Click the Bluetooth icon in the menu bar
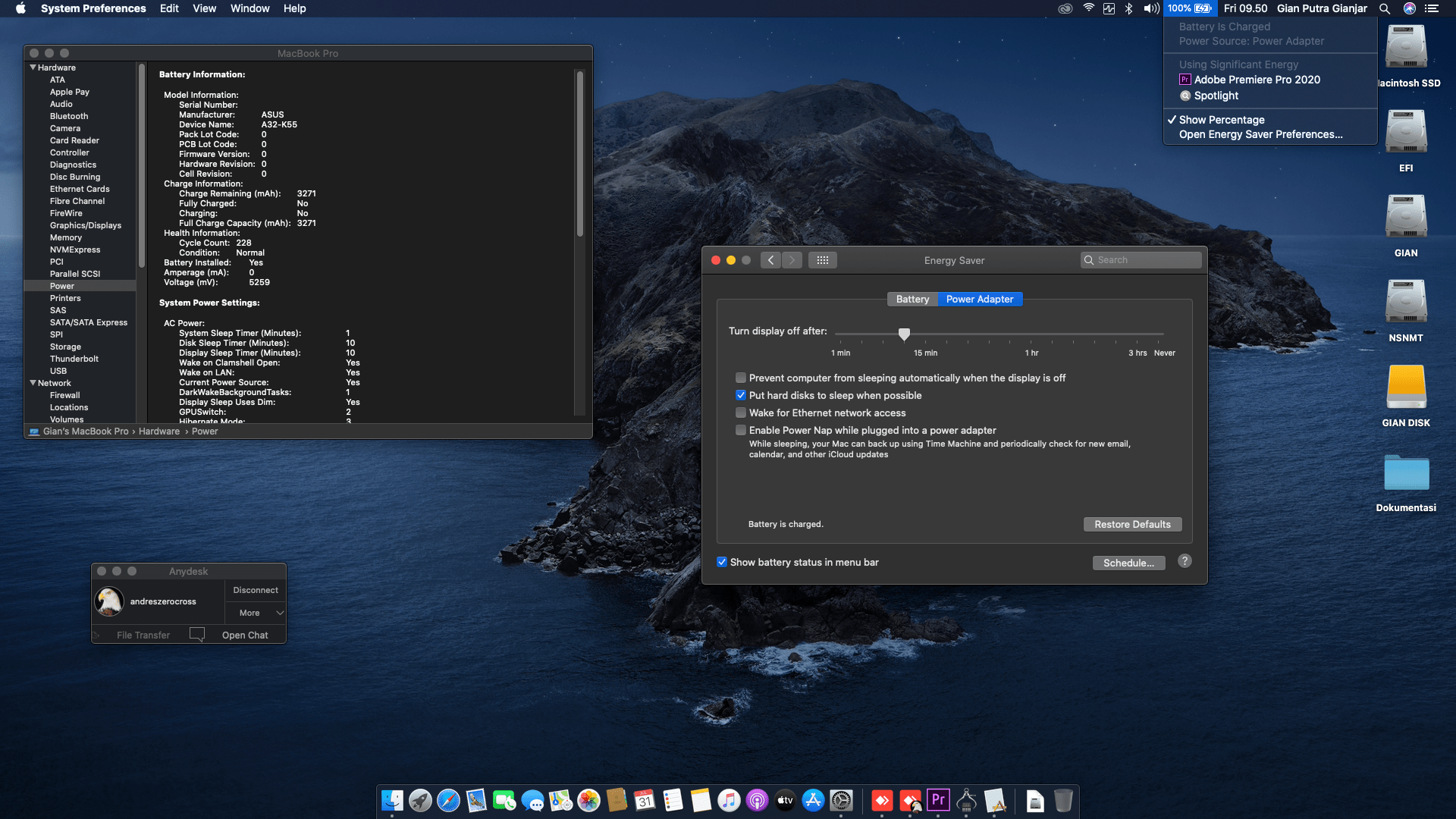The height and width of the screenshot is (819, 1456). pyautogui.click(x=1129, y=8)
